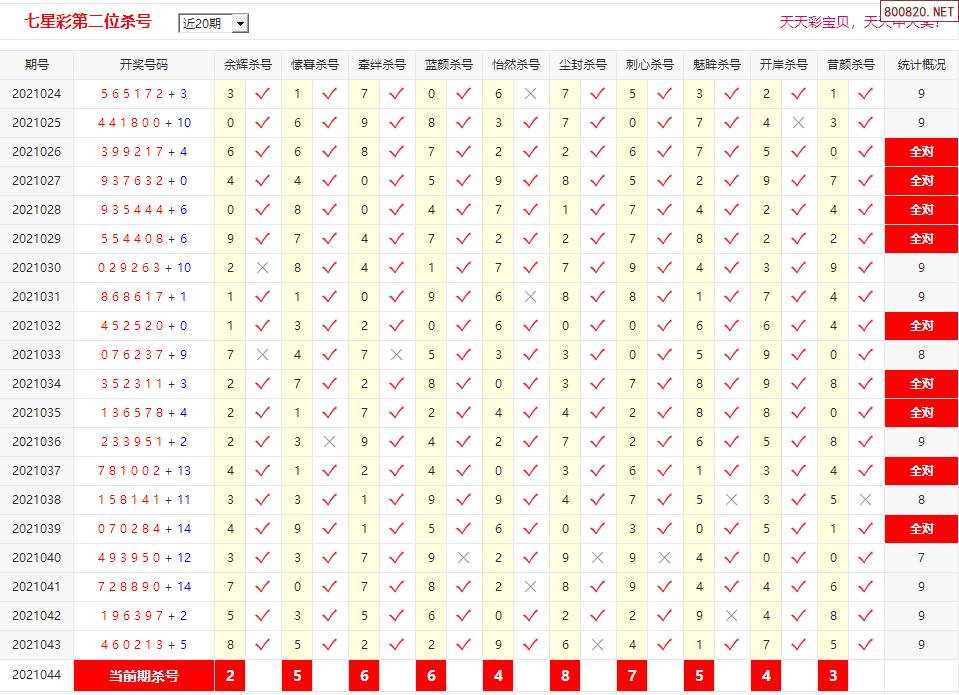The image size is (959, 695).
Task: Click the 全对 badge in row 2021032
Action: click(x=921, y=325)
